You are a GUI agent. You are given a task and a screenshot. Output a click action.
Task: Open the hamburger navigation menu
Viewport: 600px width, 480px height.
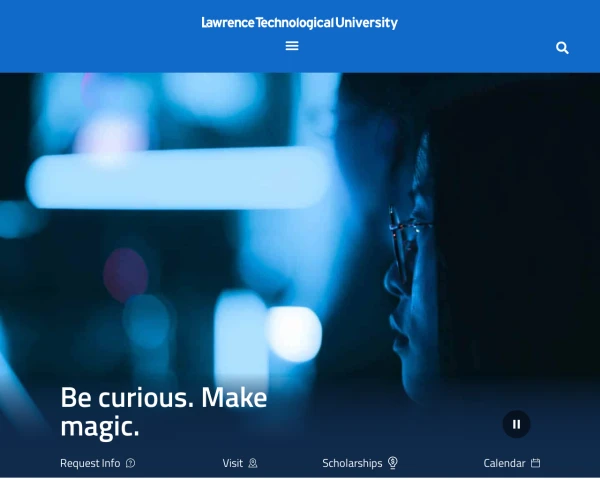point(292,46)
